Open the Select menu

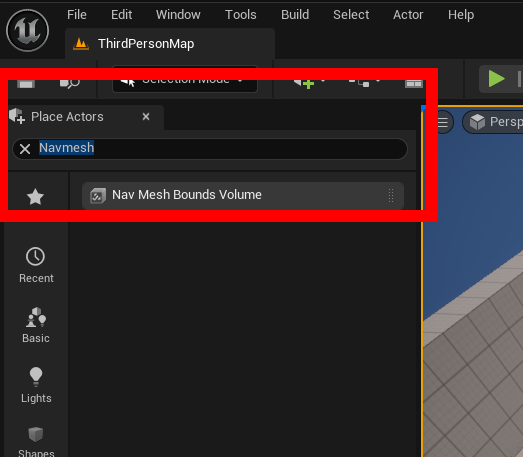pyautogui.click(x=351, y=15)
